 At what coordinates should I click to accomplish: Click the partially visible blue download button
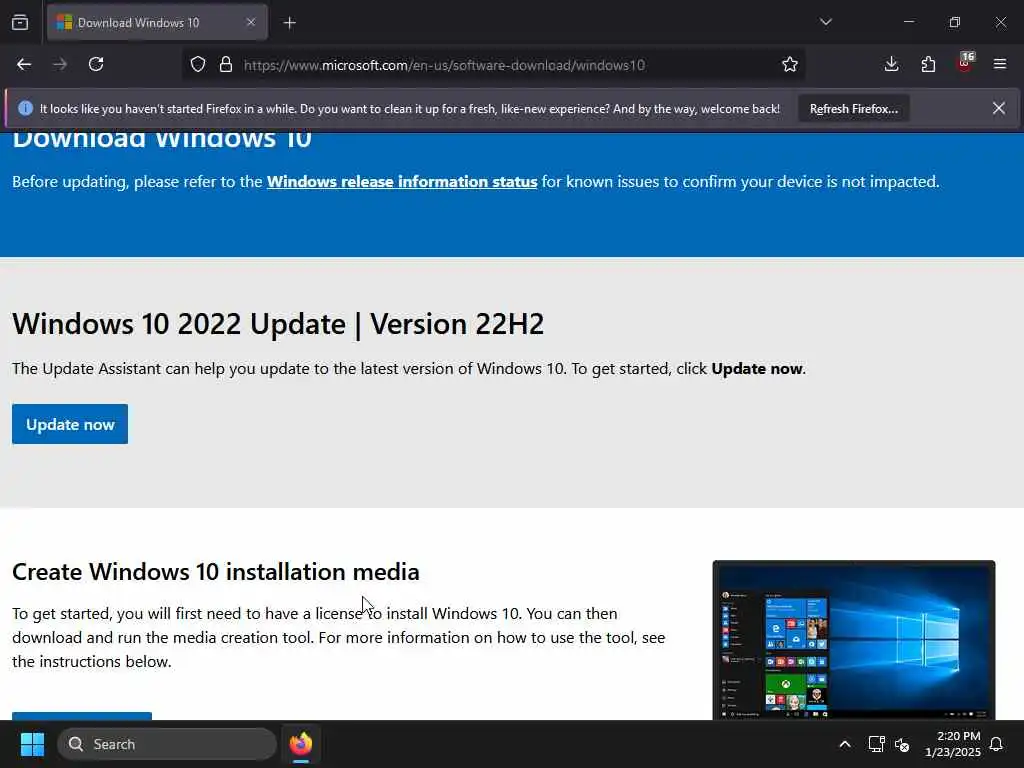[82, 716]
